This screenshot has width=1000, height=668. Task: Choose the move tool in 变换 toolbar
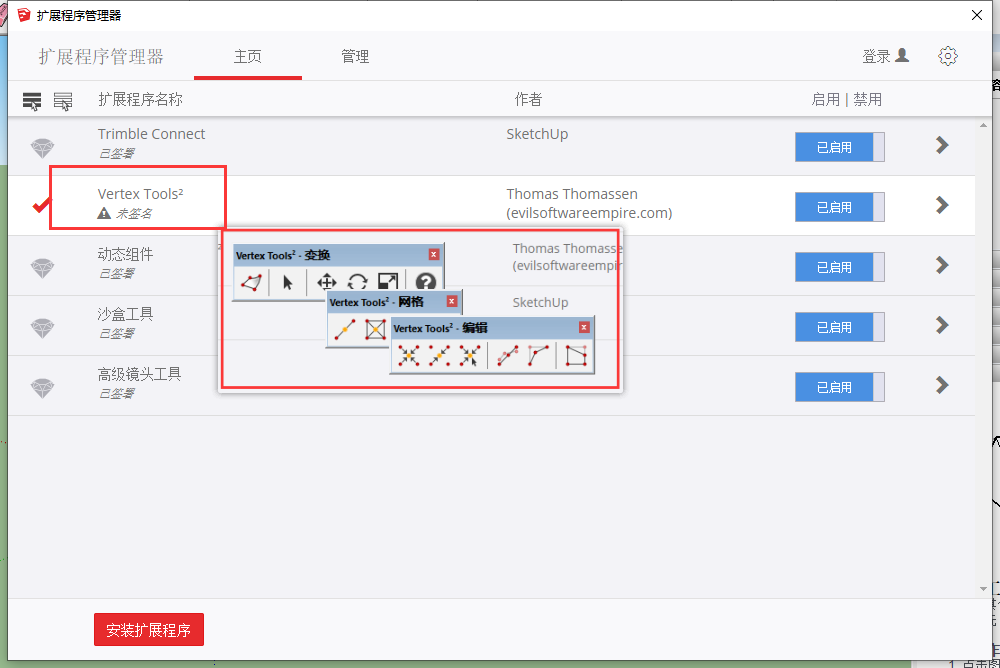(x=327, y=282)
